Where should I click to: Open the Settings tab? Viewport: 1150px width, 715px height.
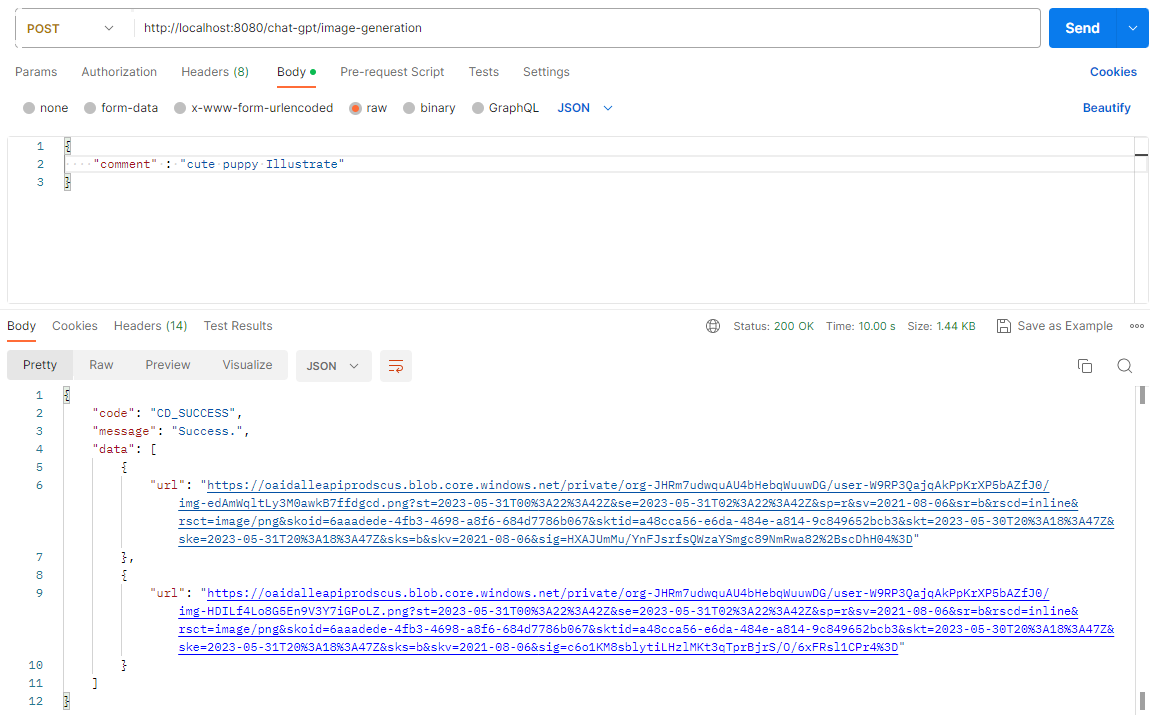[x=546, y=72]
